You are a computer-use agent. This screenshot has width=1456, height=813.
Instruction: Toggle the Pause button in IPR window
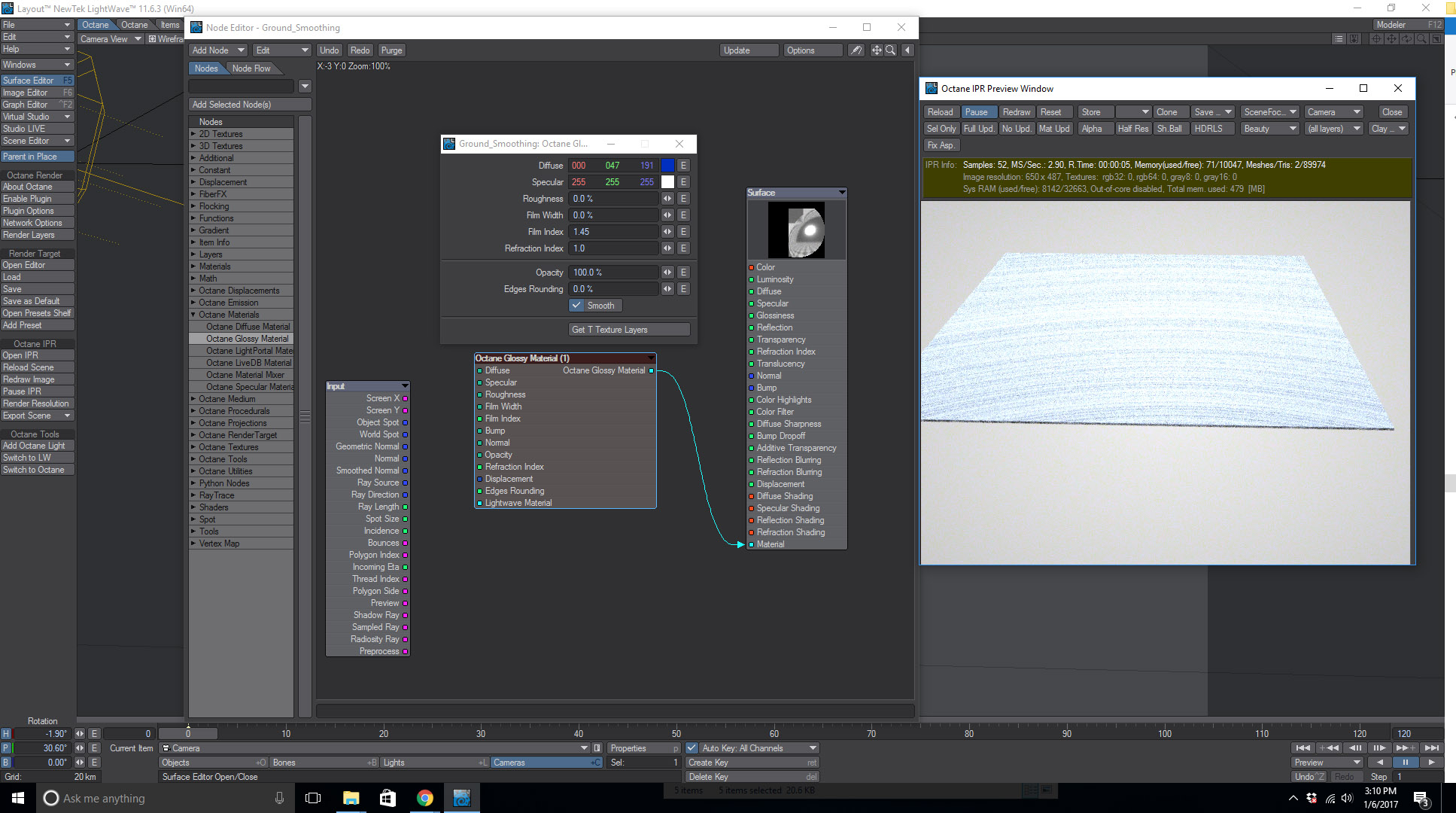click(x=978, y=112)
